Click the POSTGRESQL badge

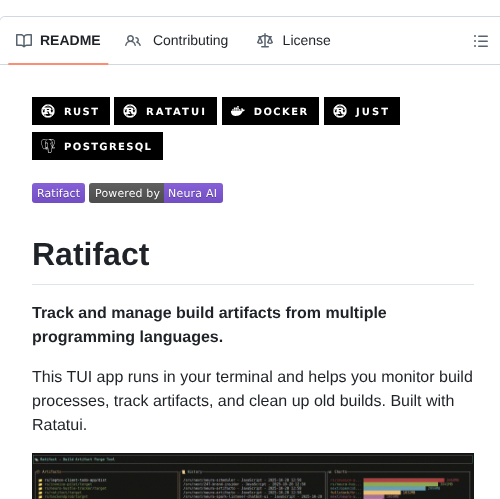(x=97, y=146)
